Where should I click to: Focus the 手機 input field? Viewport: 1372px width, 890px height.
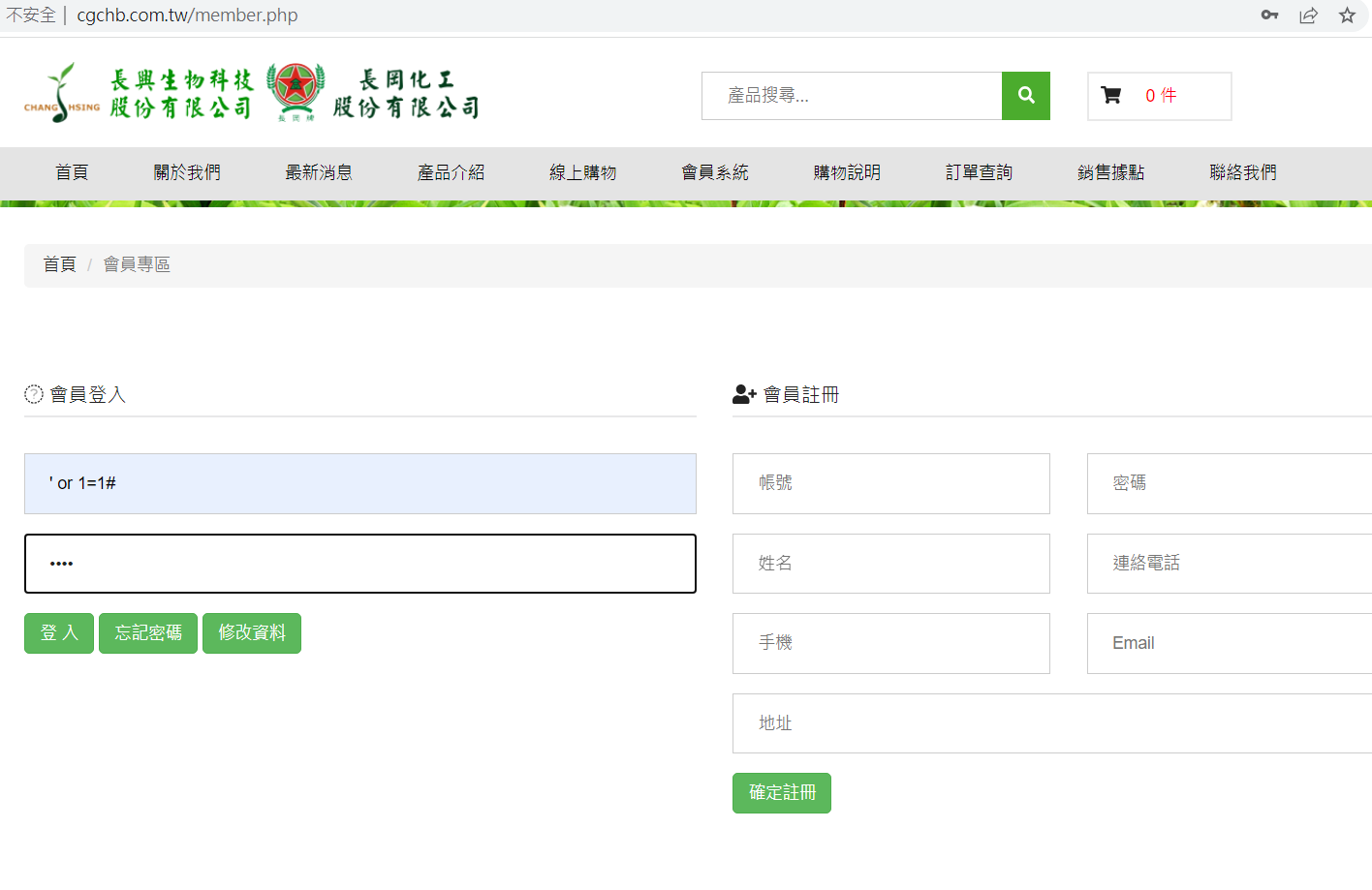click(x=891, y=643)
